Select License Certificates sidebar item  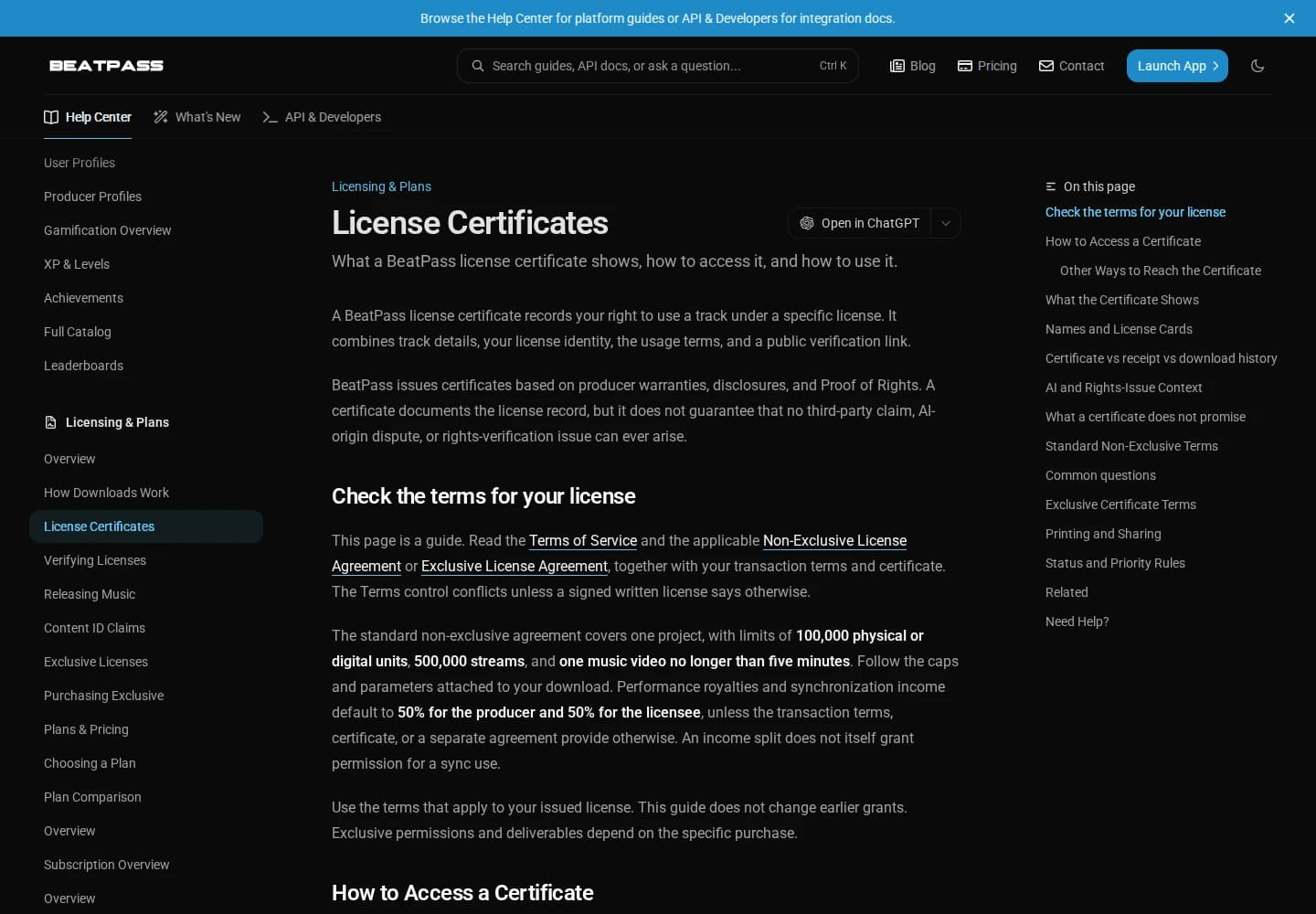tap(146, 526)
